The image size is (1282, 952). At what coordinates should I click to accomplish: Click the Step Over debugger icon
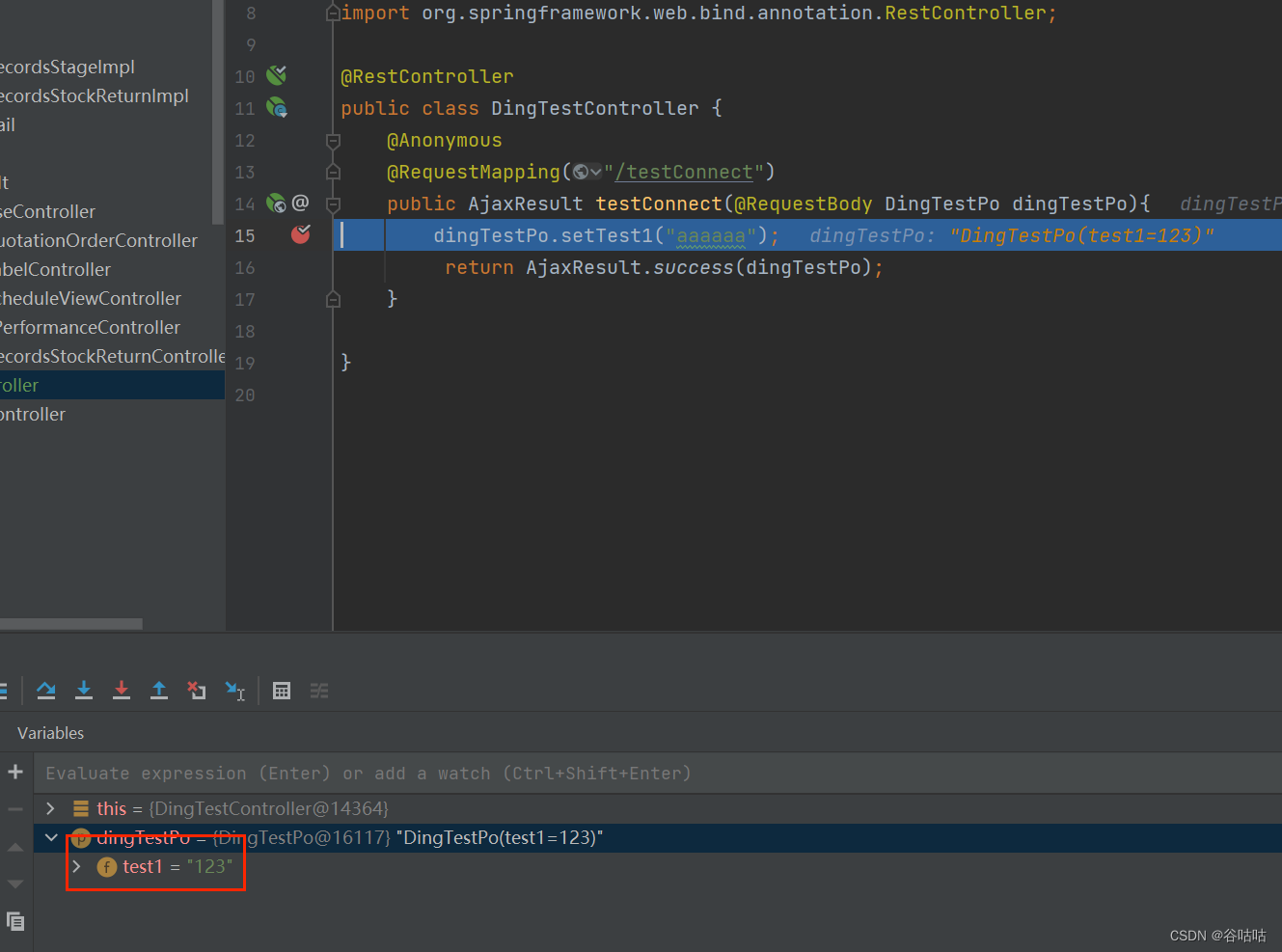(x=46, y=691)
